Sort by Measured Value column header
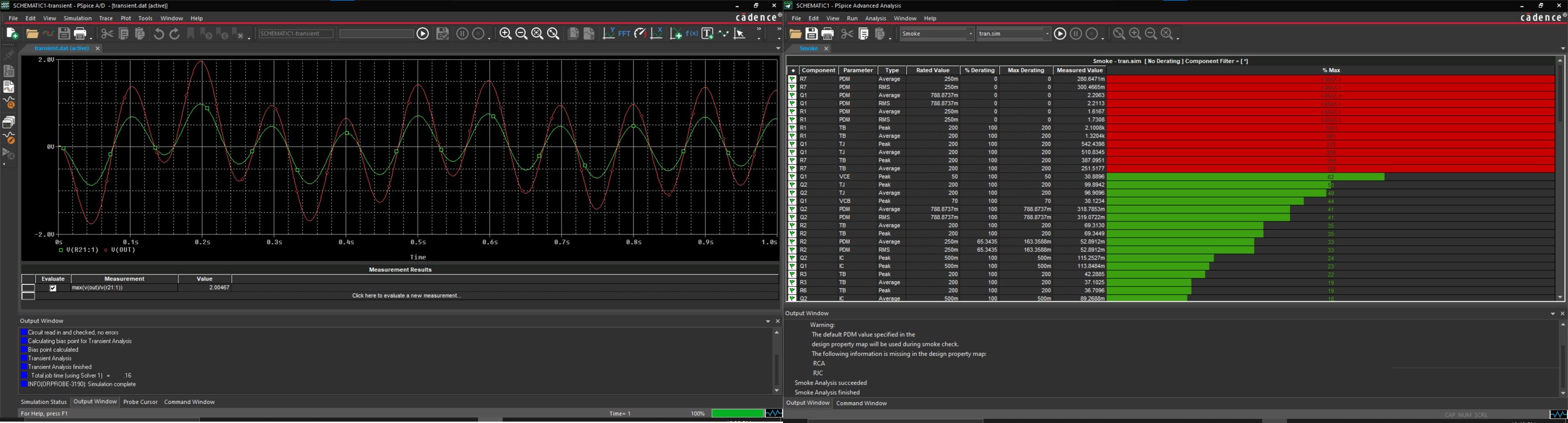Image resolution: width=1568 pixels, height=423 pixels. click(x=1079, y=71)
